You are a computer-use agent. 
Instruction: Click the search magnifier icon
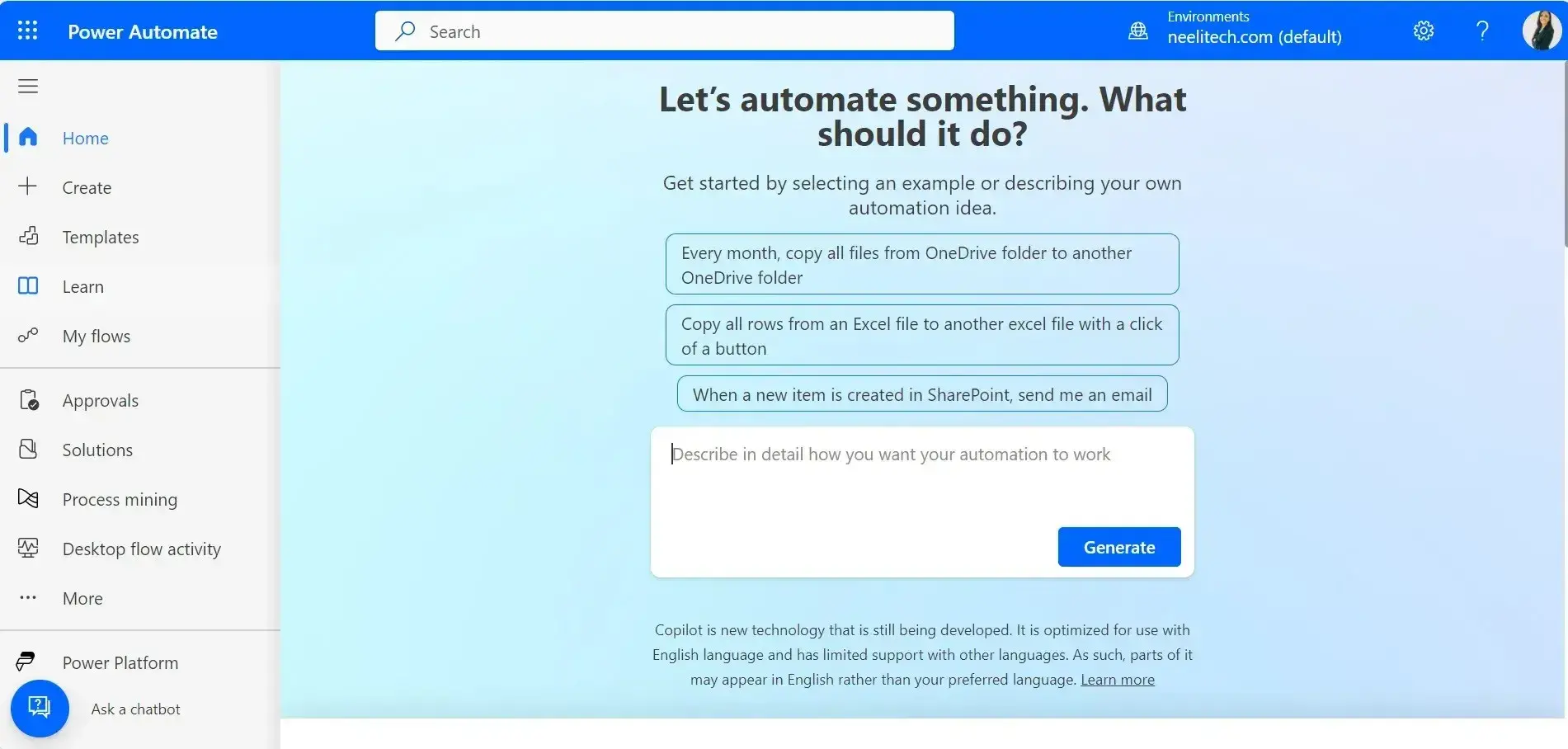(x=404, y=31)
